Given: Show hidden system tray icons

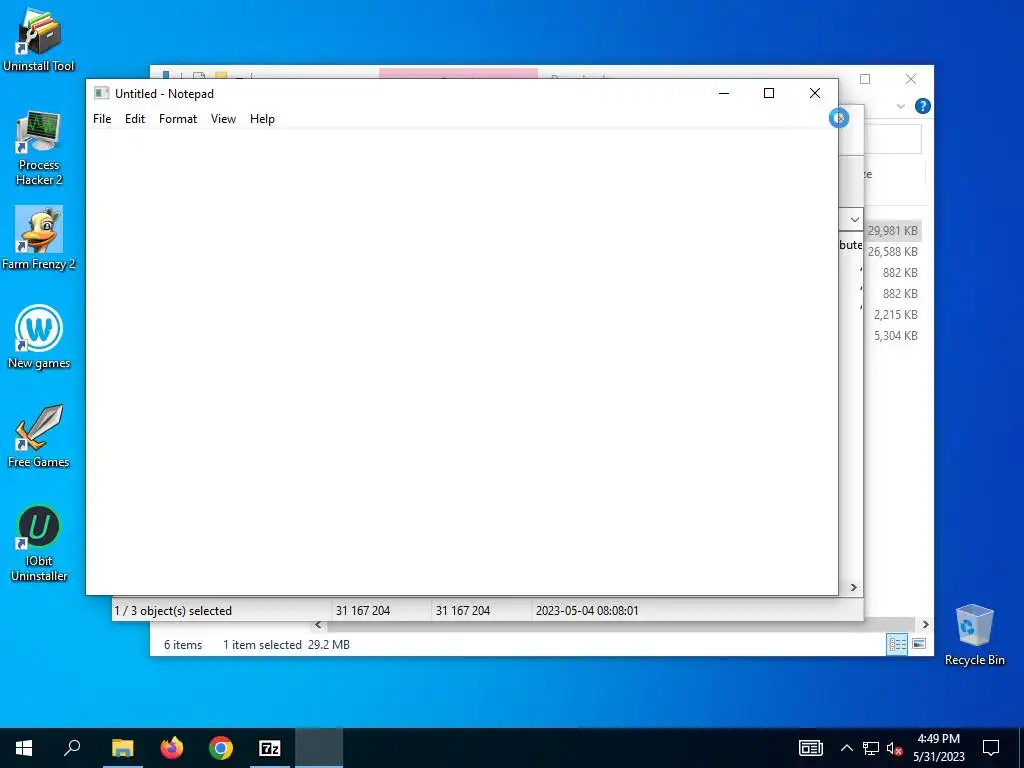Looking at the screenshot, I should (846, 748).
